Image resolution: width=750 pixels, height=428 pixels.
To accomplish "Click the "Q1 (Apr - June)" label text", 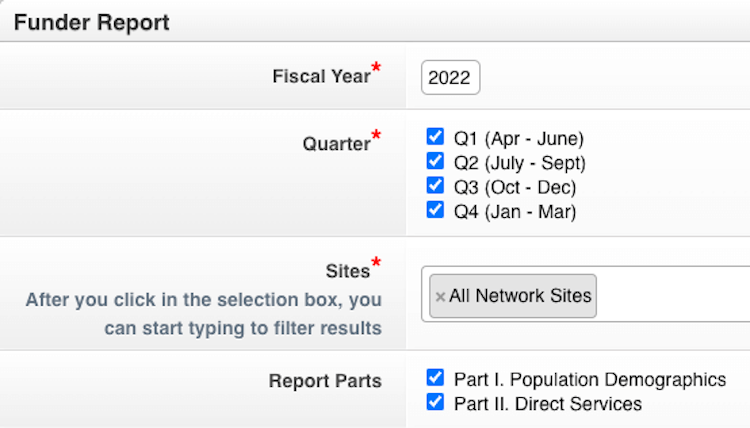I will click(x=518, y=139).
